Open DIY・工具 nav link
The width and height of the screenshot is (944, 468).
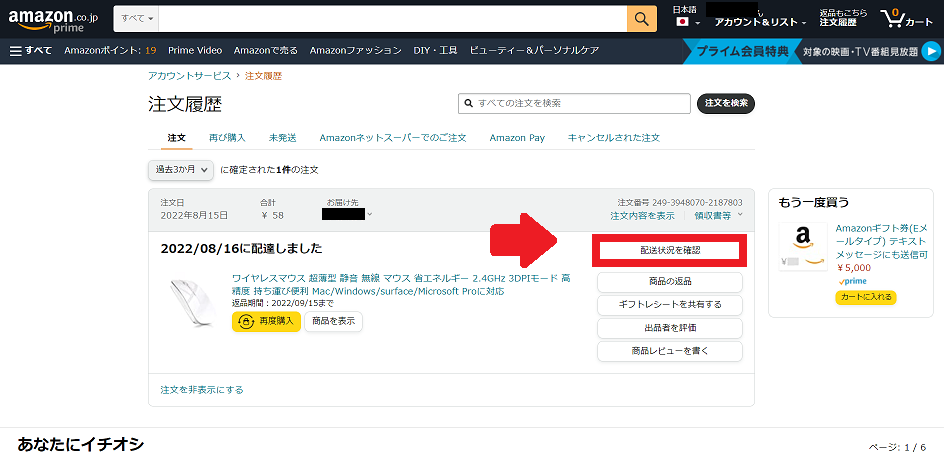[x=435, y=51]
